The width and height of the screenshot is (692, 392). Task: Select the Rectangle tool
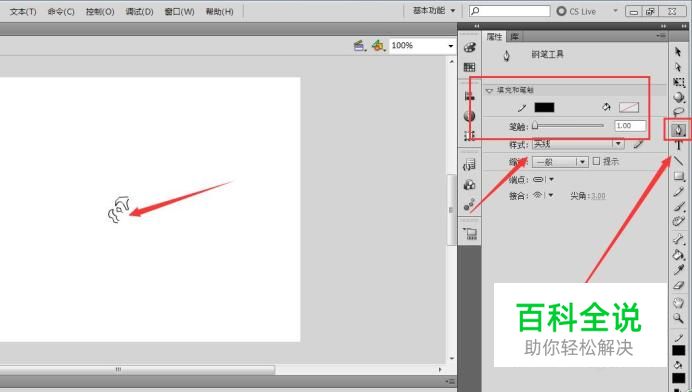[x=679, y=177]
